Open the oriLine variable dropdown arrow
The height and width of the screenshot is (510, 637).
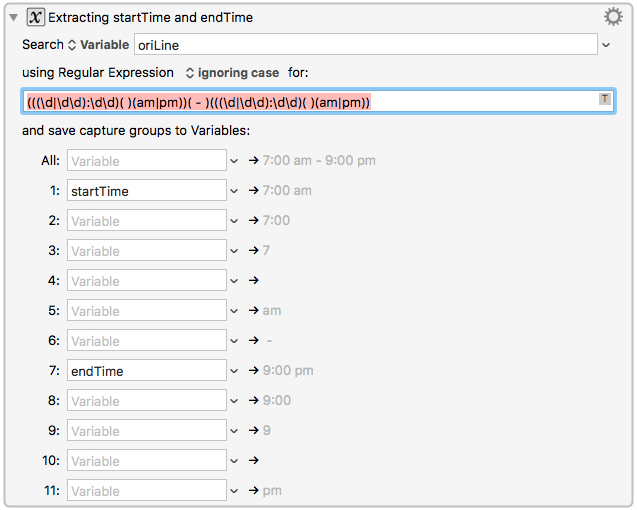[606, 45]
